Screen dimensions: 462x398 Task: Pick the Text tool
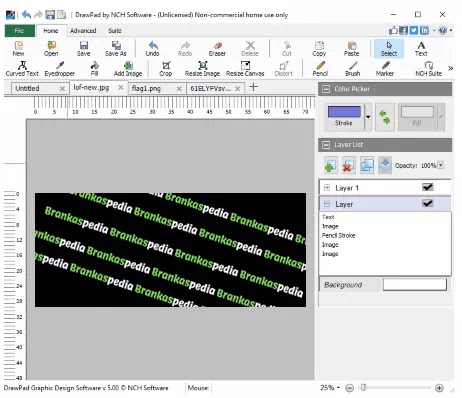click(x=421, y=49)
